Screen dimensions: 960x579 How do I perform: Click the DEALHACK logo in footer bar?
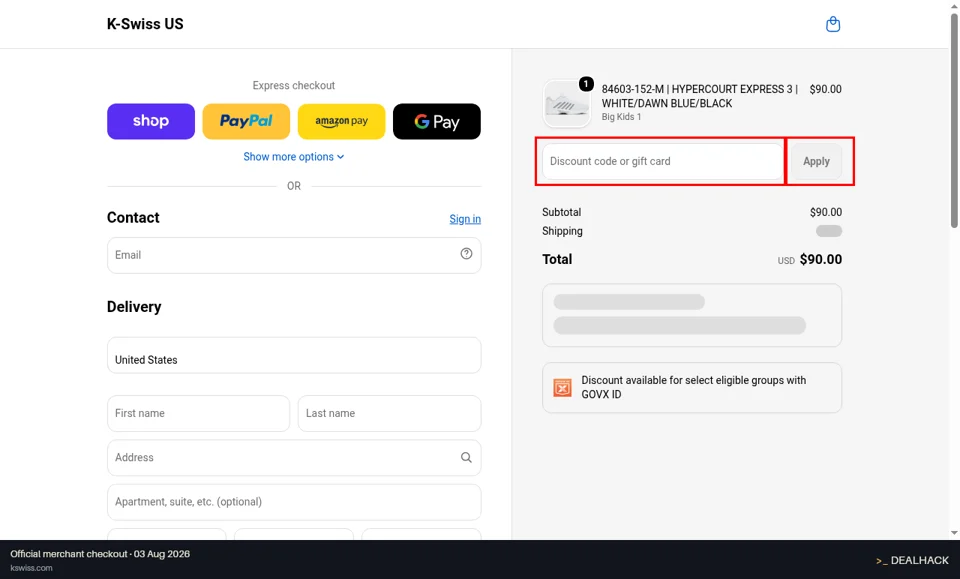[x=912, y=560]
